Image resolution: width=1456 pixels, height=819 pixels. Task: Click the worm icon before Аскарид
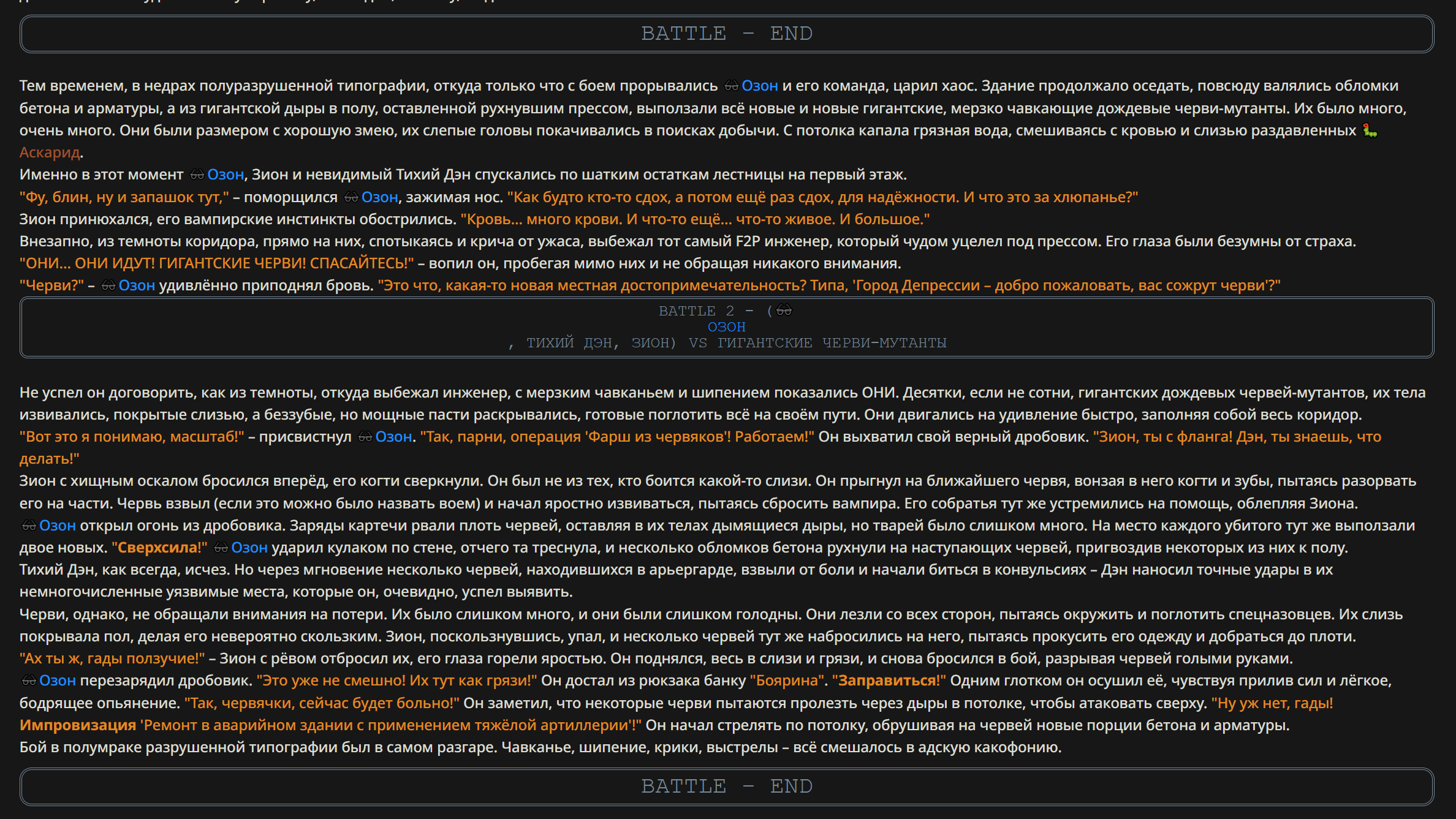[x=1370, y=130]
